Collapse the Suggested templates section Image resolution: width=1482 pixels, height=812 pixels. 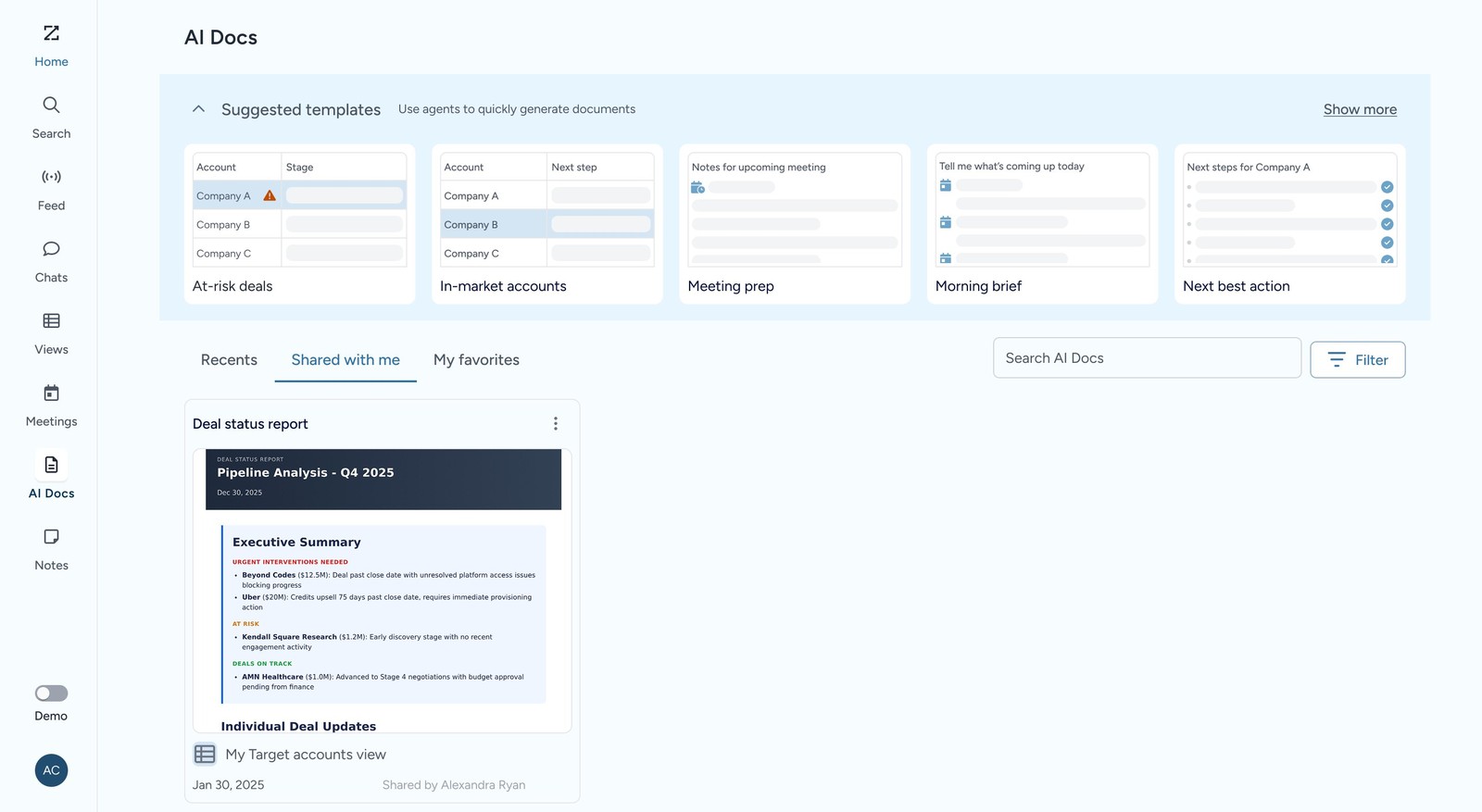tap(198, 109)
